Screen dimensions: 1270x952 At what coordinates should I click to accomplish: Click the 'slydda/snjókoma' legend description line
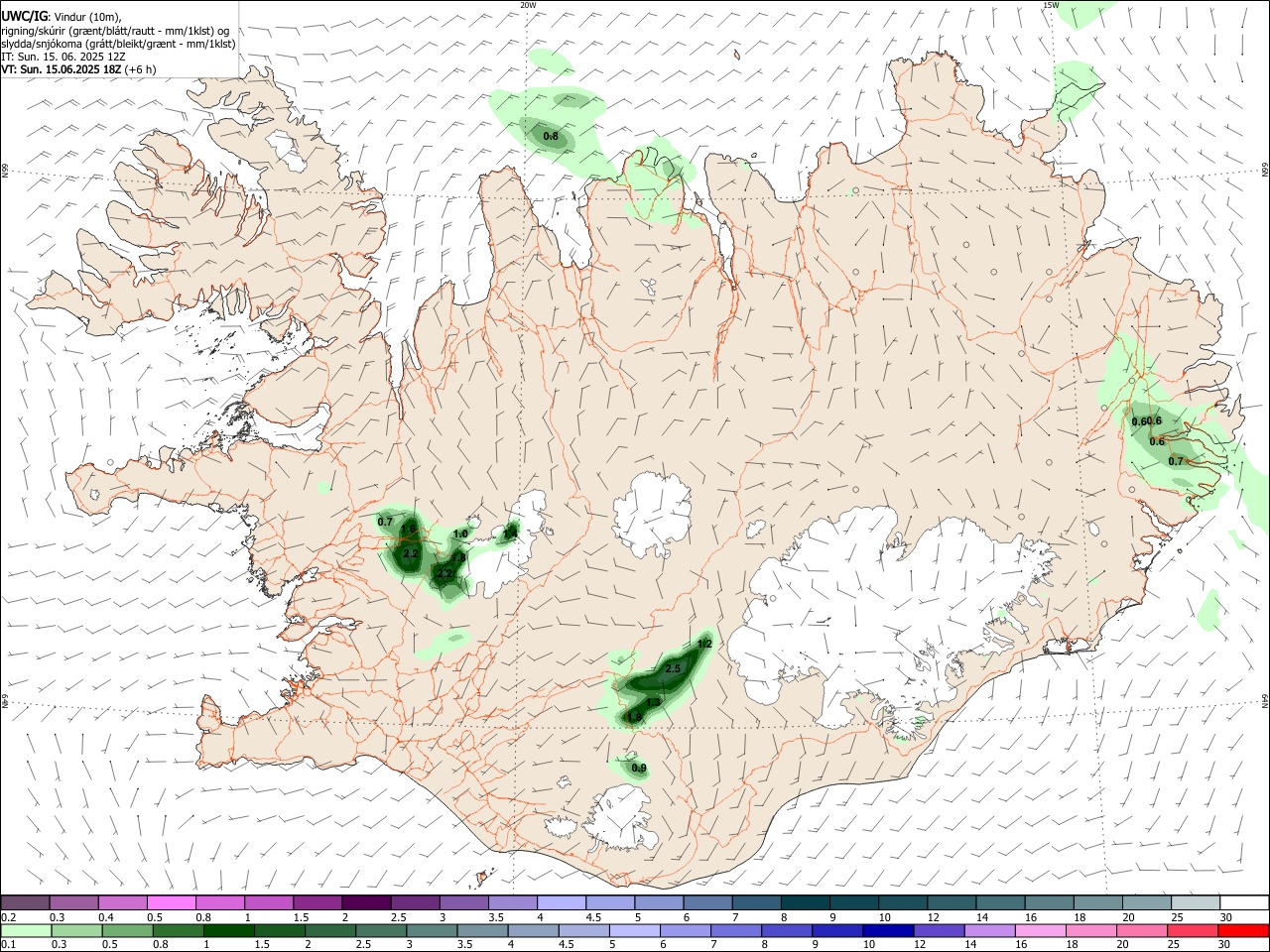(119, 44)
